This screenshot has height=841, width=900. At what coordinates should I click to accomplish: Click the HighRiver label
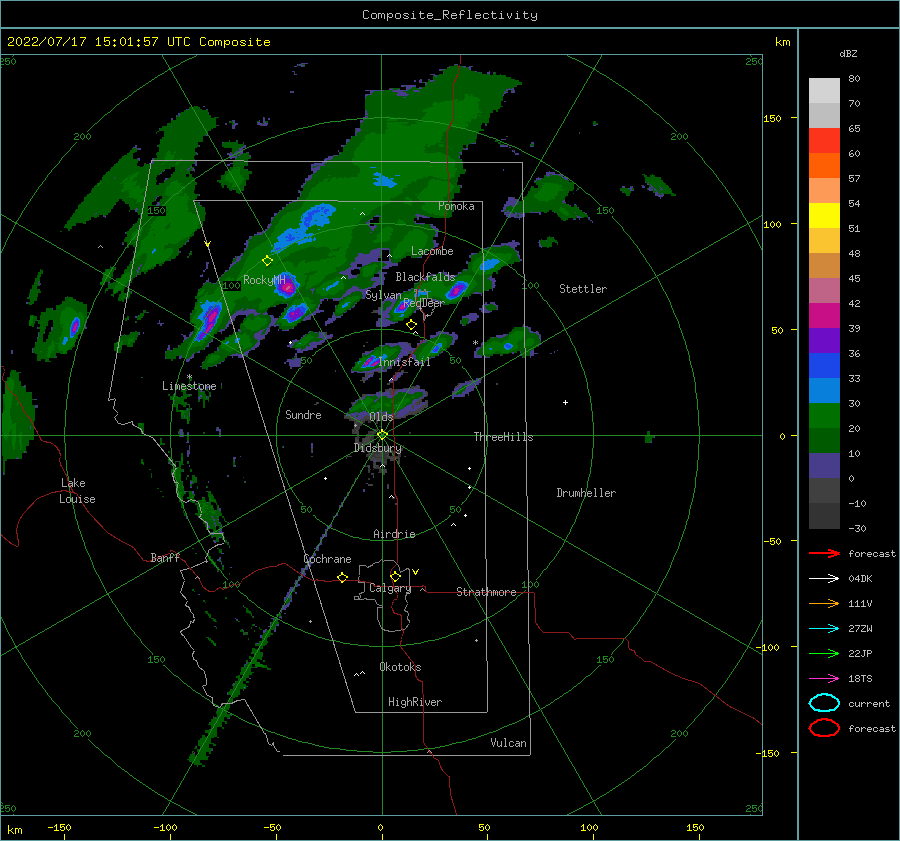point(415,702)
